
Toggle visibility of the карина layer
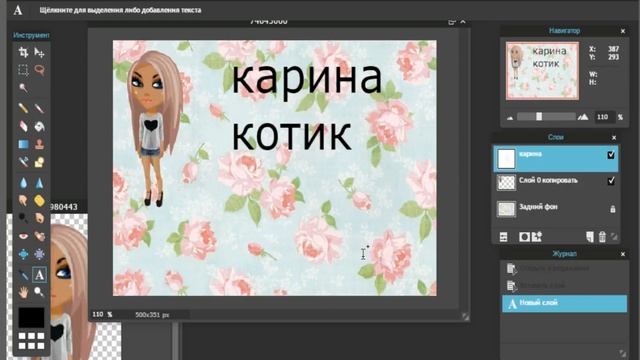tap(611, 155)
